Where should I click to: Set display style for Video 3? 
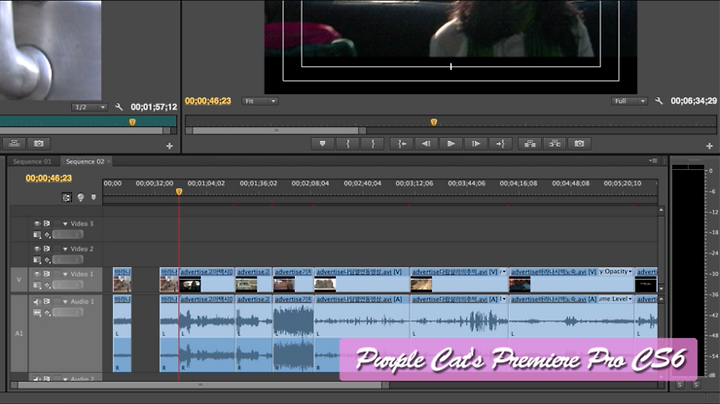tap(37, 235)
